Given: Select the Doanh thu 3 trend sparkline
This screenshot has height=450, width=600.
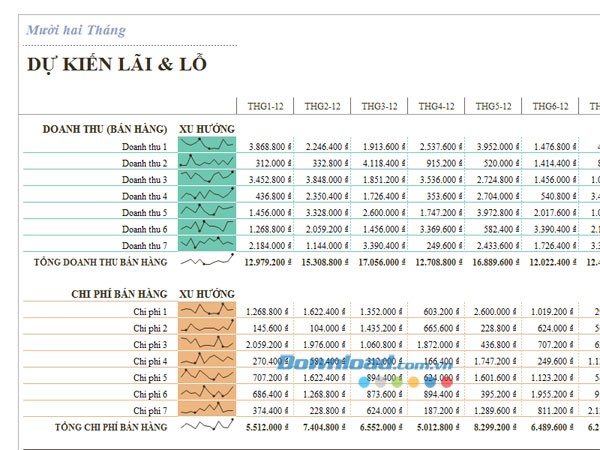Looking at the screenshot, I should 206,179.
